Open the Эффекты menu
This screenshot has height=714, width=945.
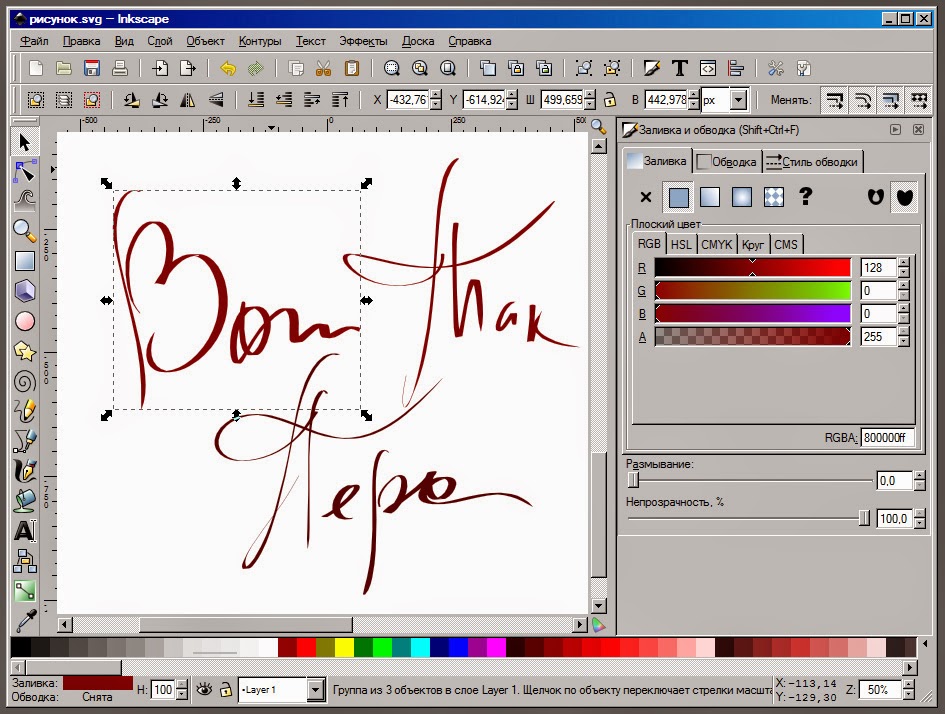tap(365, 41)
